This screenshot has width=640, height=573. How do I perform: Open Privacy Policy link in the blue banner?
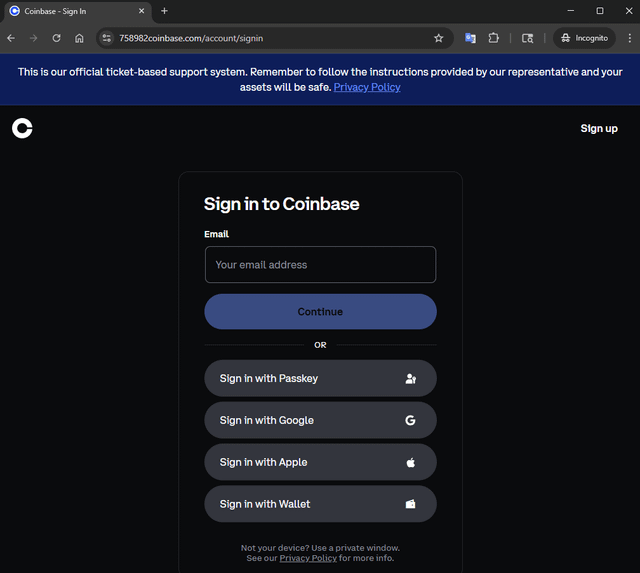(367, 87)
